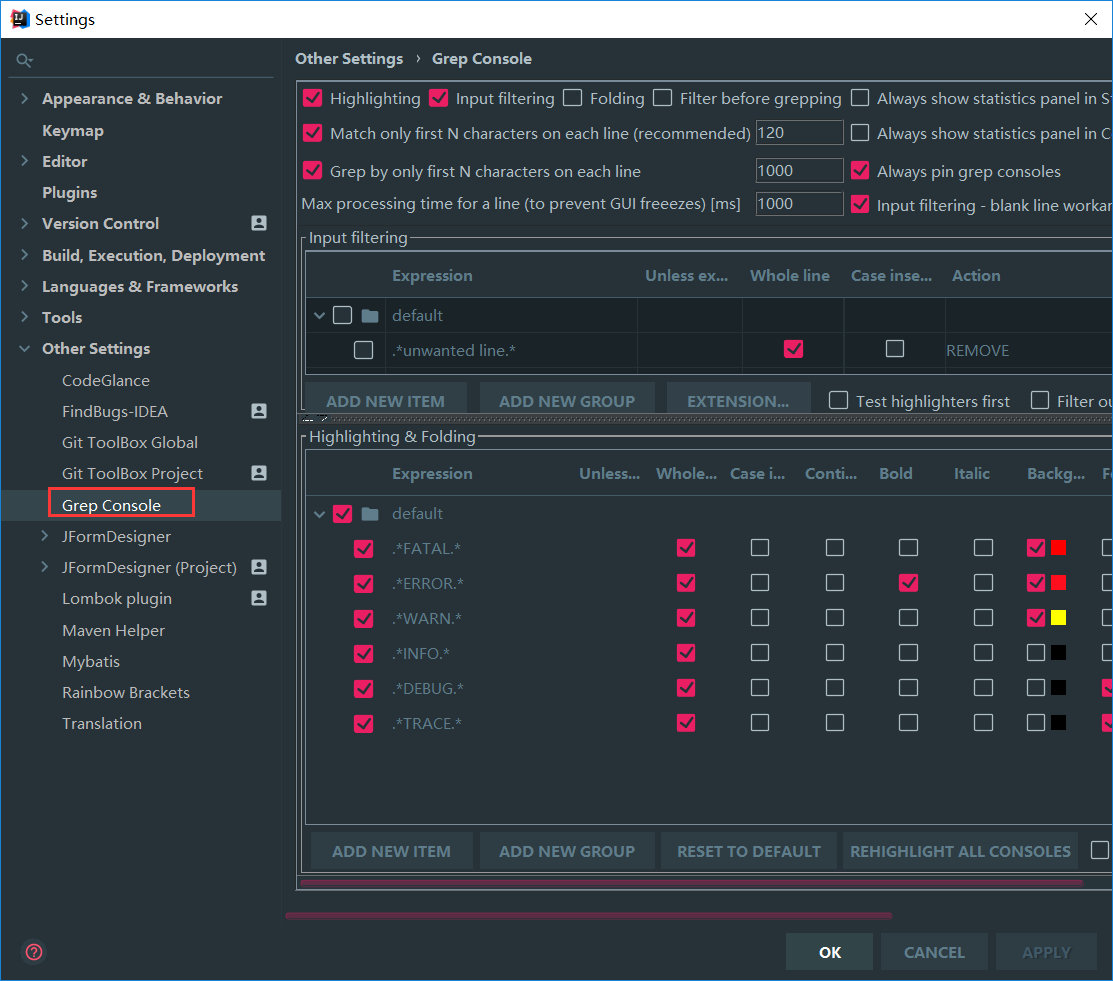Toggle Bold for the .*ERROR.* rule

(908, 583)
